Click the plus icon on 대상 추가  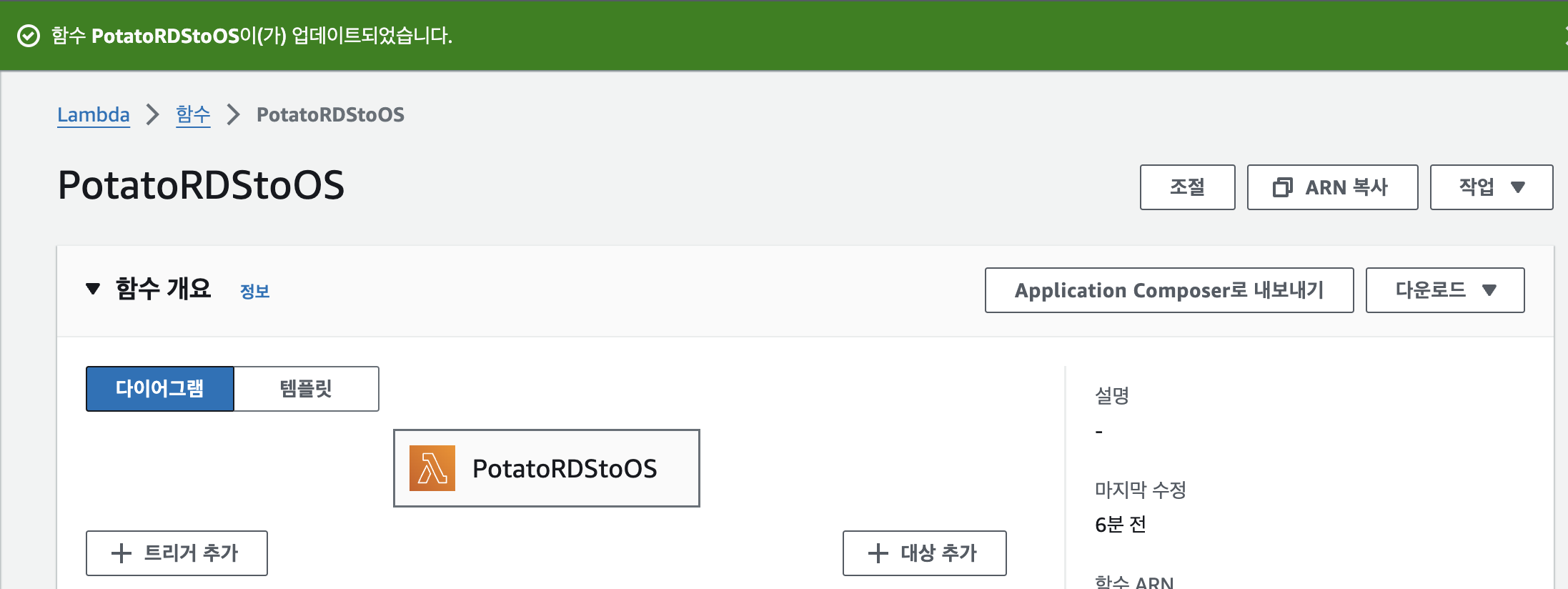(x=878, y=553)
